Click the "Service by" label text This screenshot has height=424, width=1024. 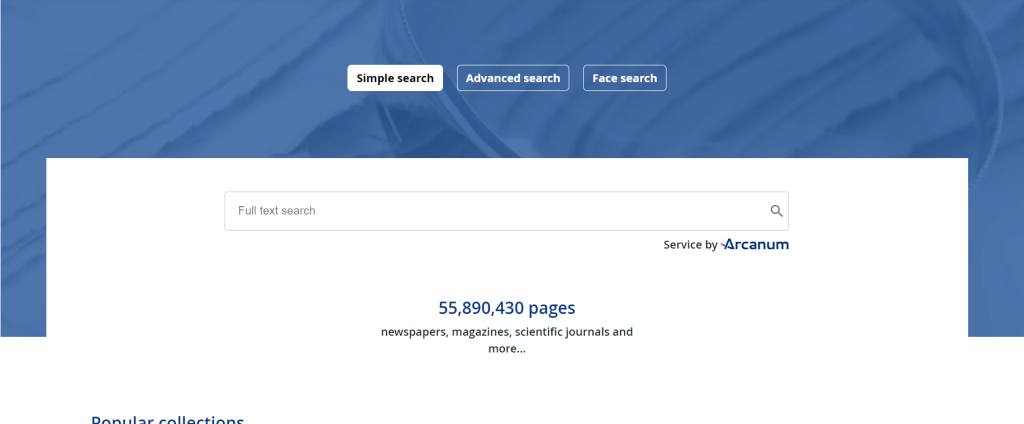(689, 245)
